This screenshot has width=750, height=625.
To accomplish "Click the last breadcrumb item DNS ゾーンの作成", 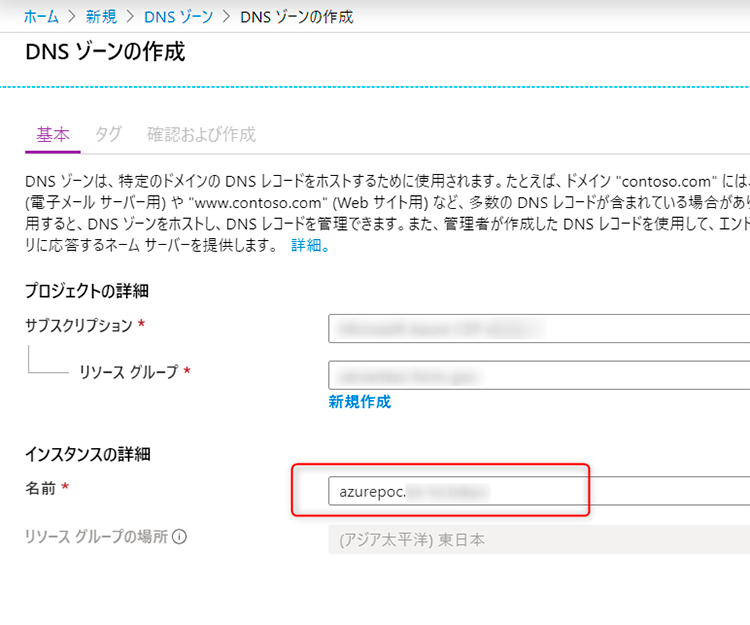I will (x=297, y=17).
